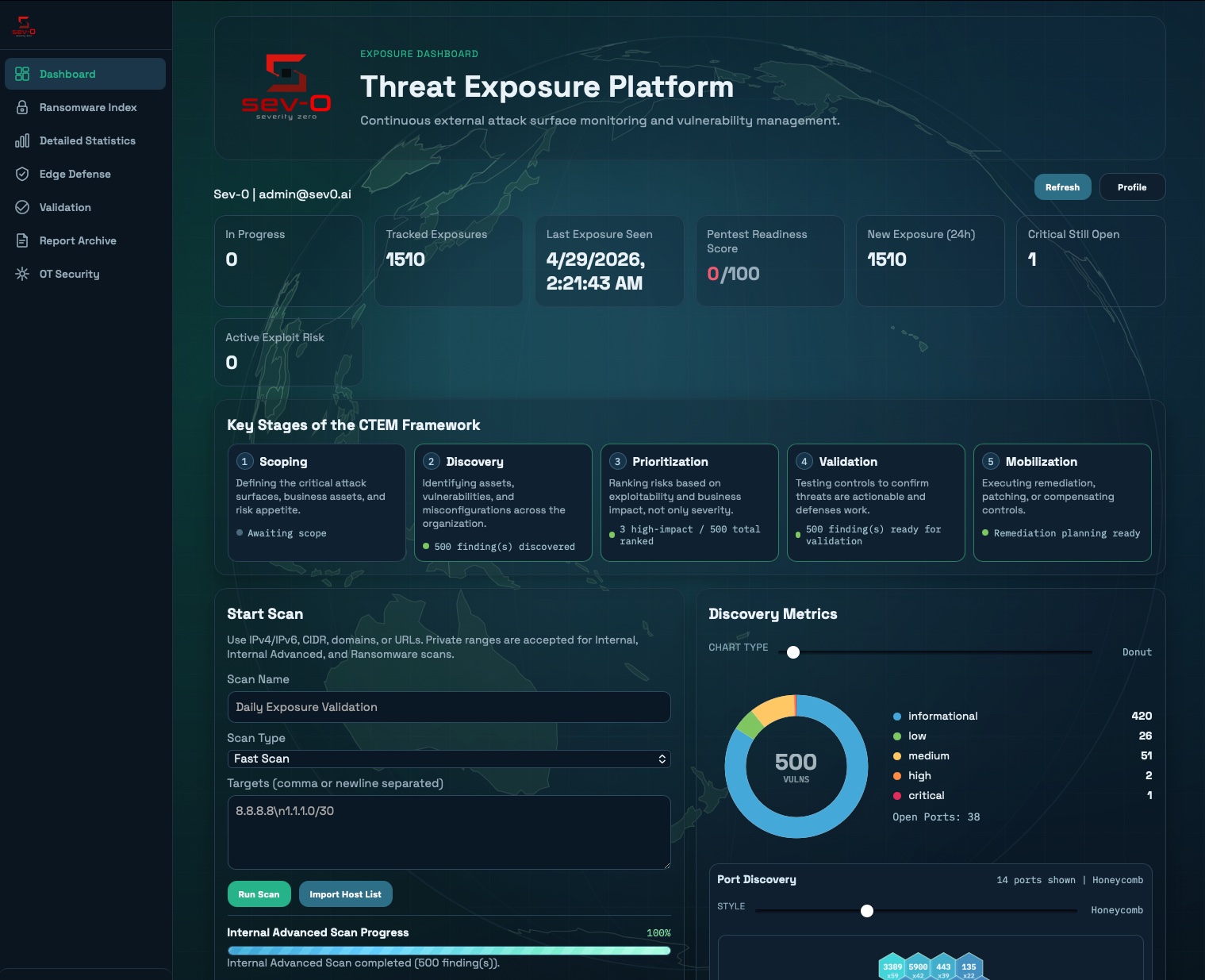Expand the Discovery stage card in CTEM Framework
Image resolution: width=1205 pixels, height=980 pixels.
(x=503, y=502)
